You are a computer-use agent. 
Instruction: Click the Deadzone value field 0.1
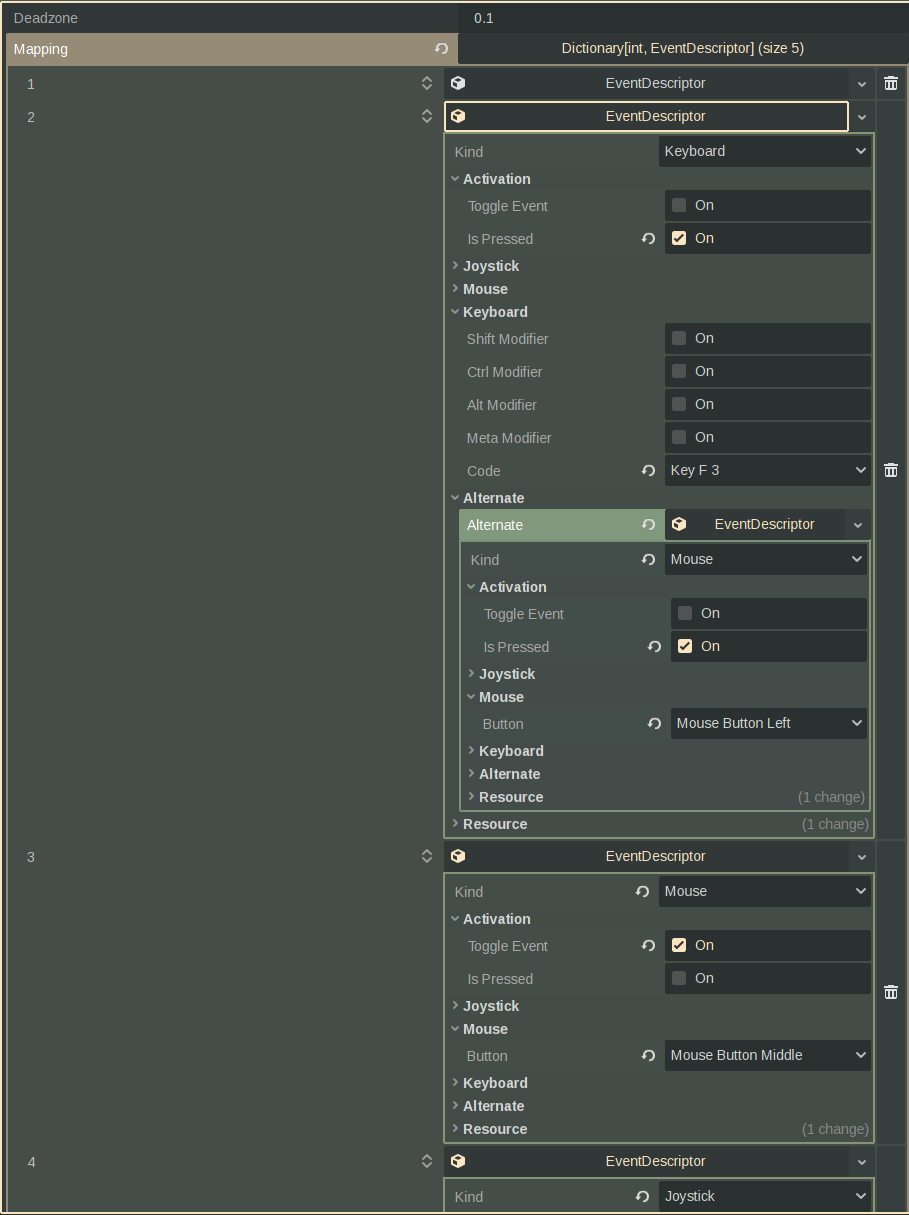coord(682,18)
